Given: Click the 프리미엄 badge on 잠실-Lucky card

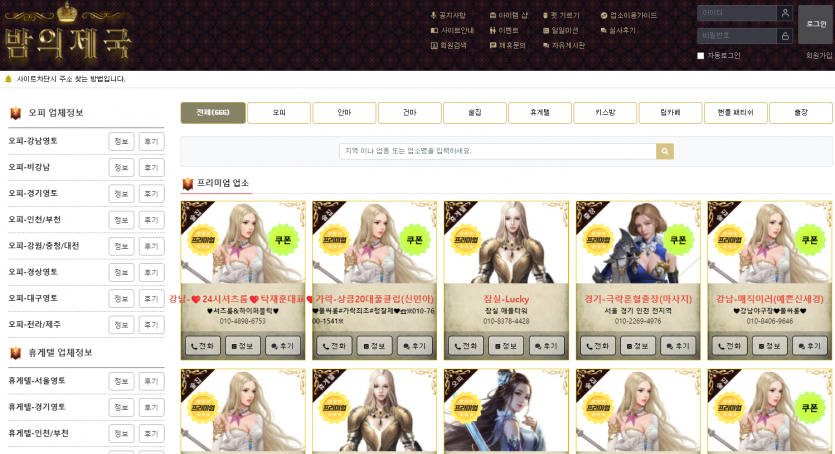Looking at the screenshot, I should 466,240.
